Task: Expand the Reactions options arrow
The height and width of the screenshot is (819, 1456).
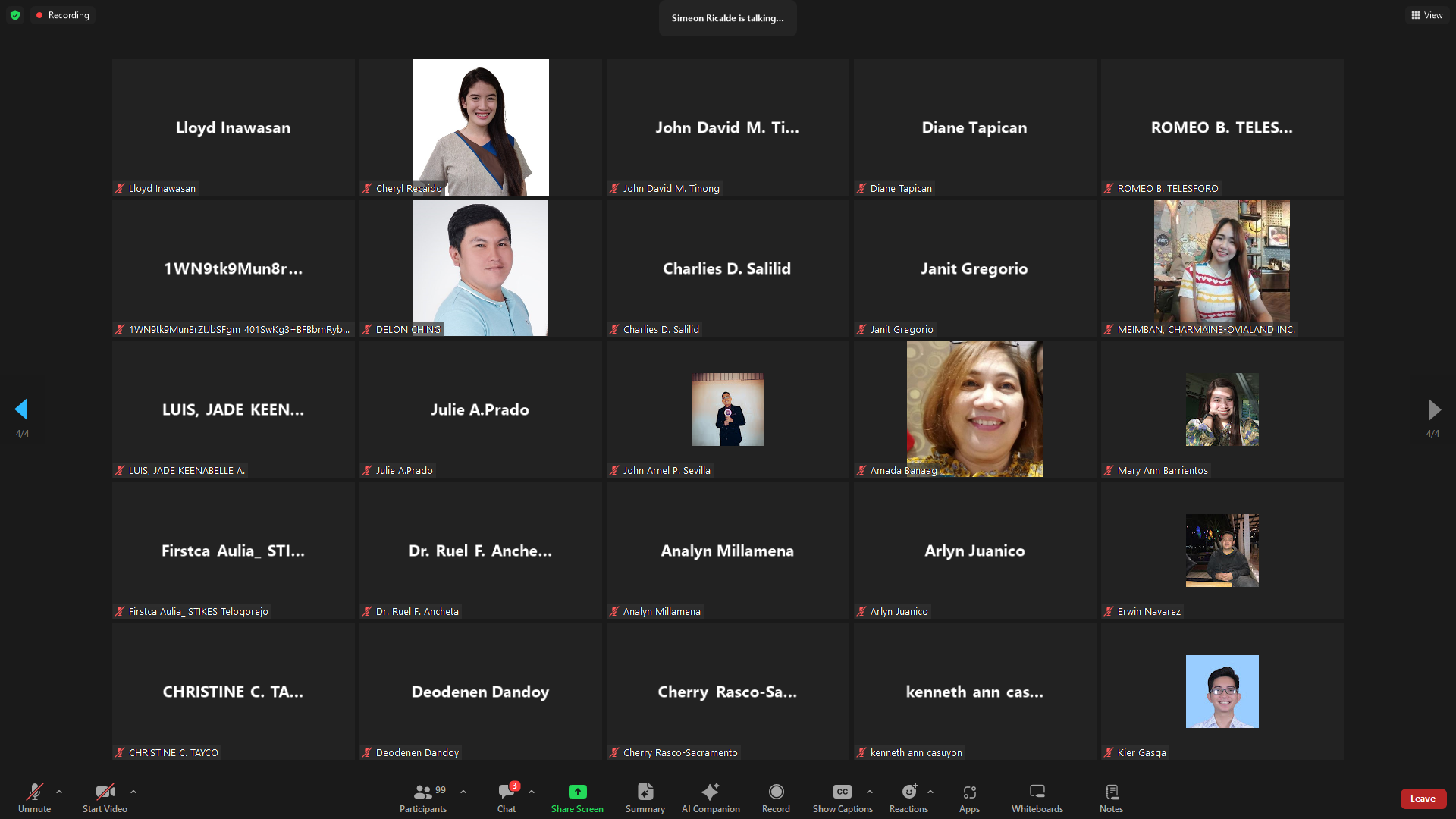Action: point(930,792)
